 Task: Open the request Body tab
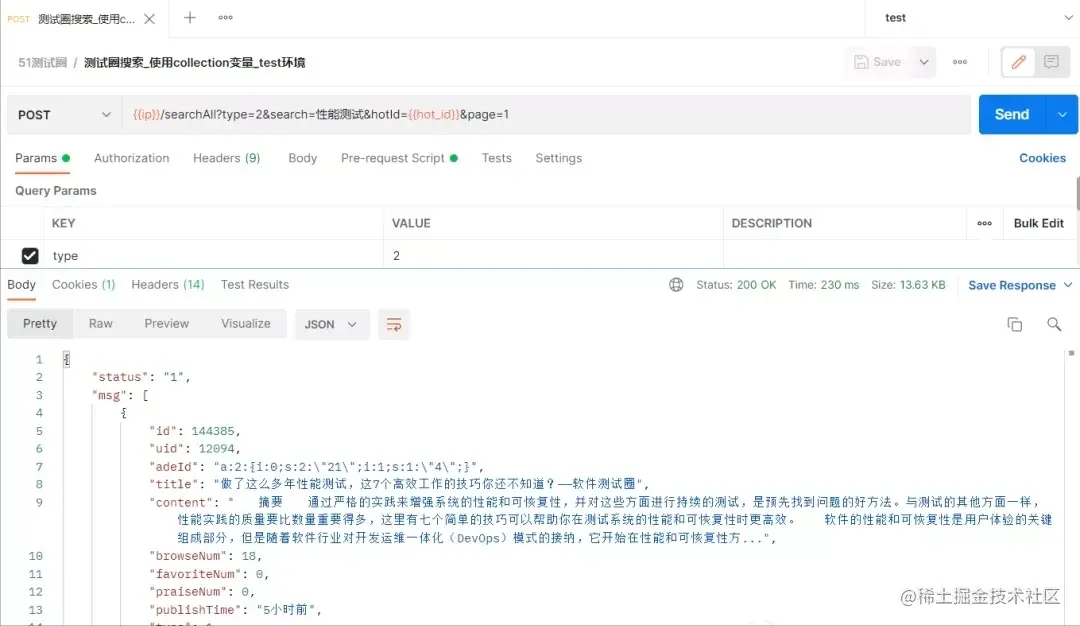(302, 158)
